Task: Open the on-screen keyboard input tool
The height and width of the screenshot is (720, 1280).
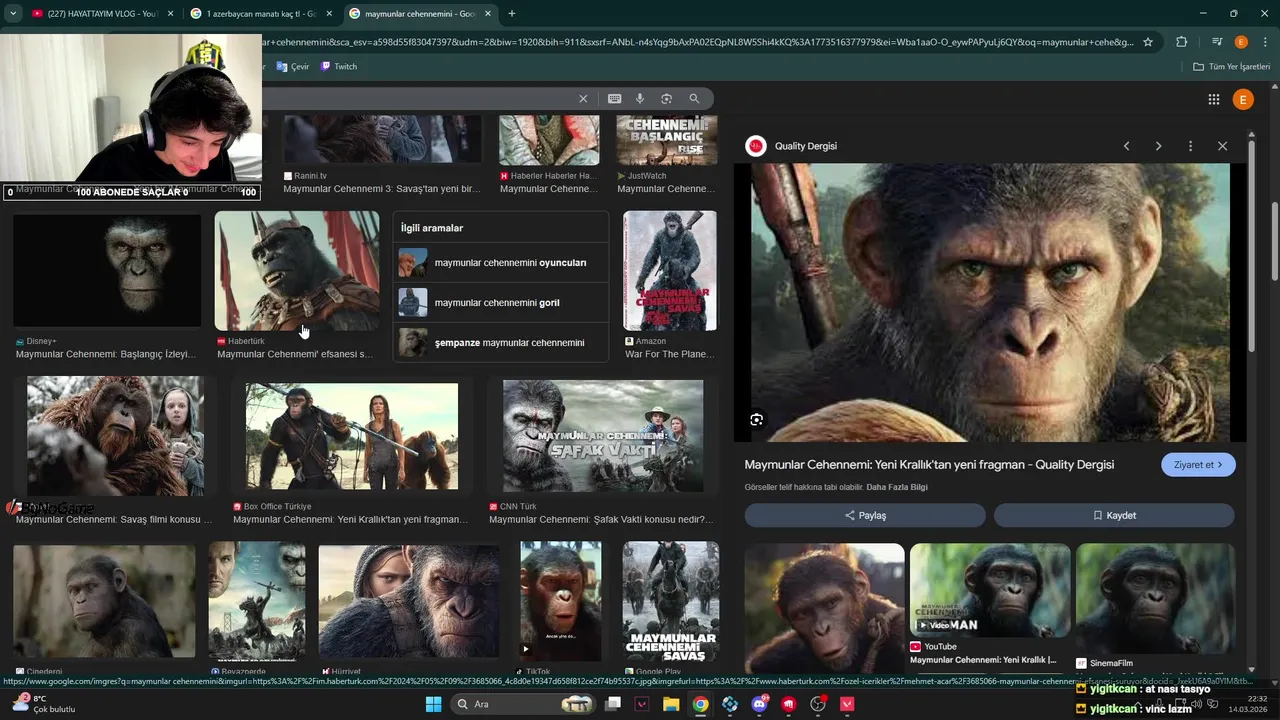Action: tap(614, 99)
